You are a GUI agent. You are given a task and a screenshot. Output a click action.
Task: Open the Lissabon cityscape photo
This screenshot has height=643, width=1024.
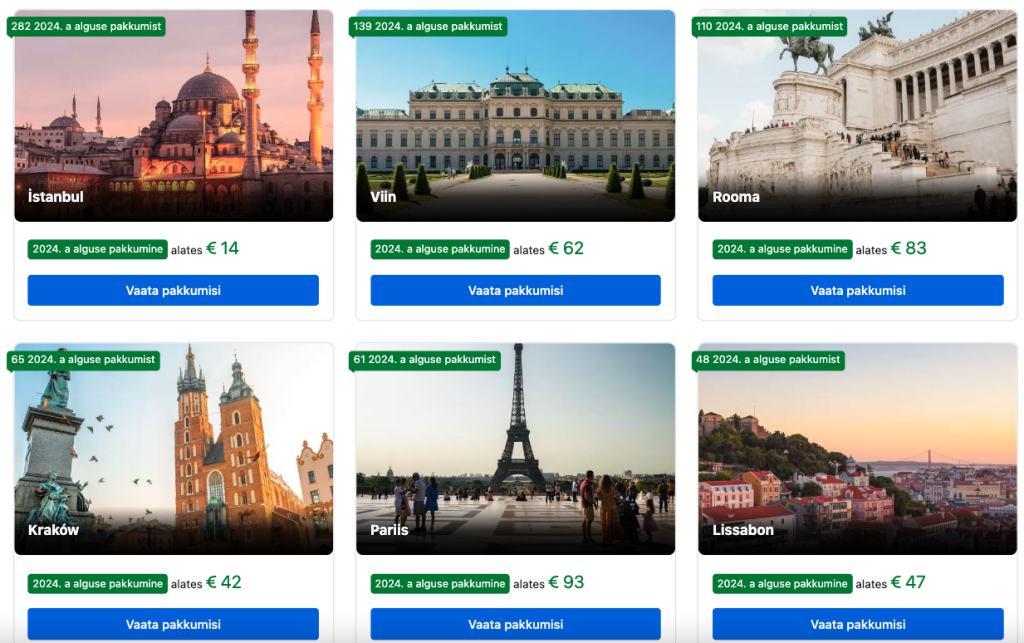click(x=857, y=449)
